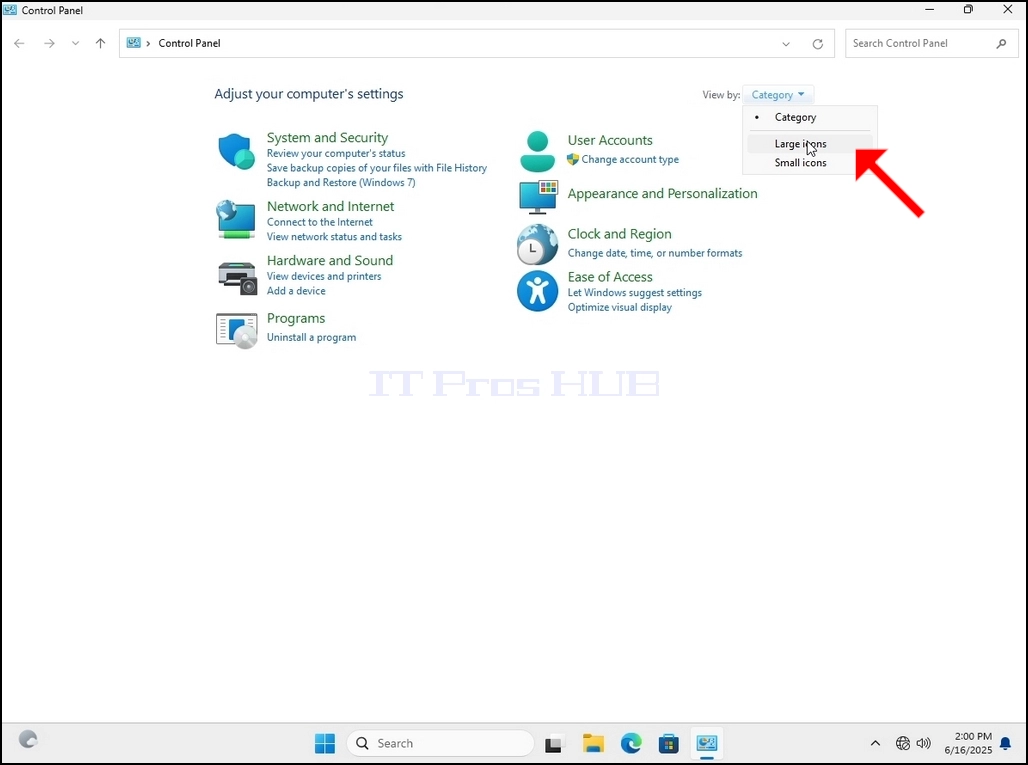This screenshot has width=1028, height=765.
Task: Open Network and Internet globe icon
Action: tap(236, 220)
